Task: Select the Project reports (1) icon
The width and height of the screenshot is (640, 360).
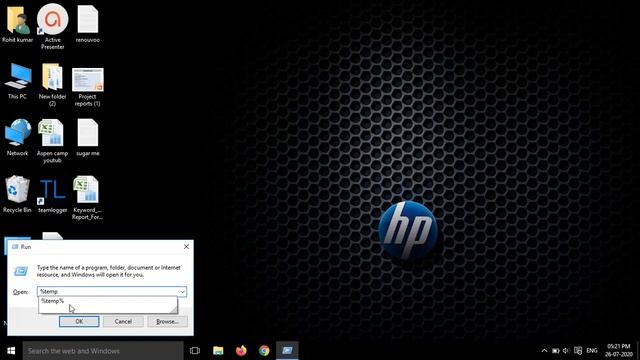Action: click(87, 79)
